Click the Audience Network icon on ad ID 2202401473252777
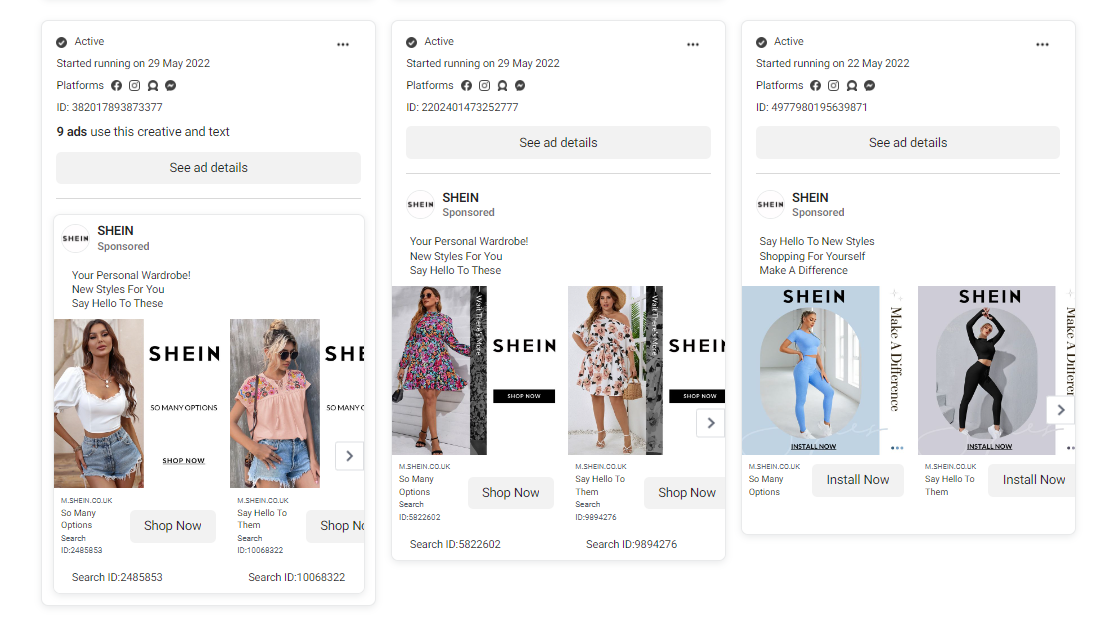1110x622 pixels. coord(502,86)
